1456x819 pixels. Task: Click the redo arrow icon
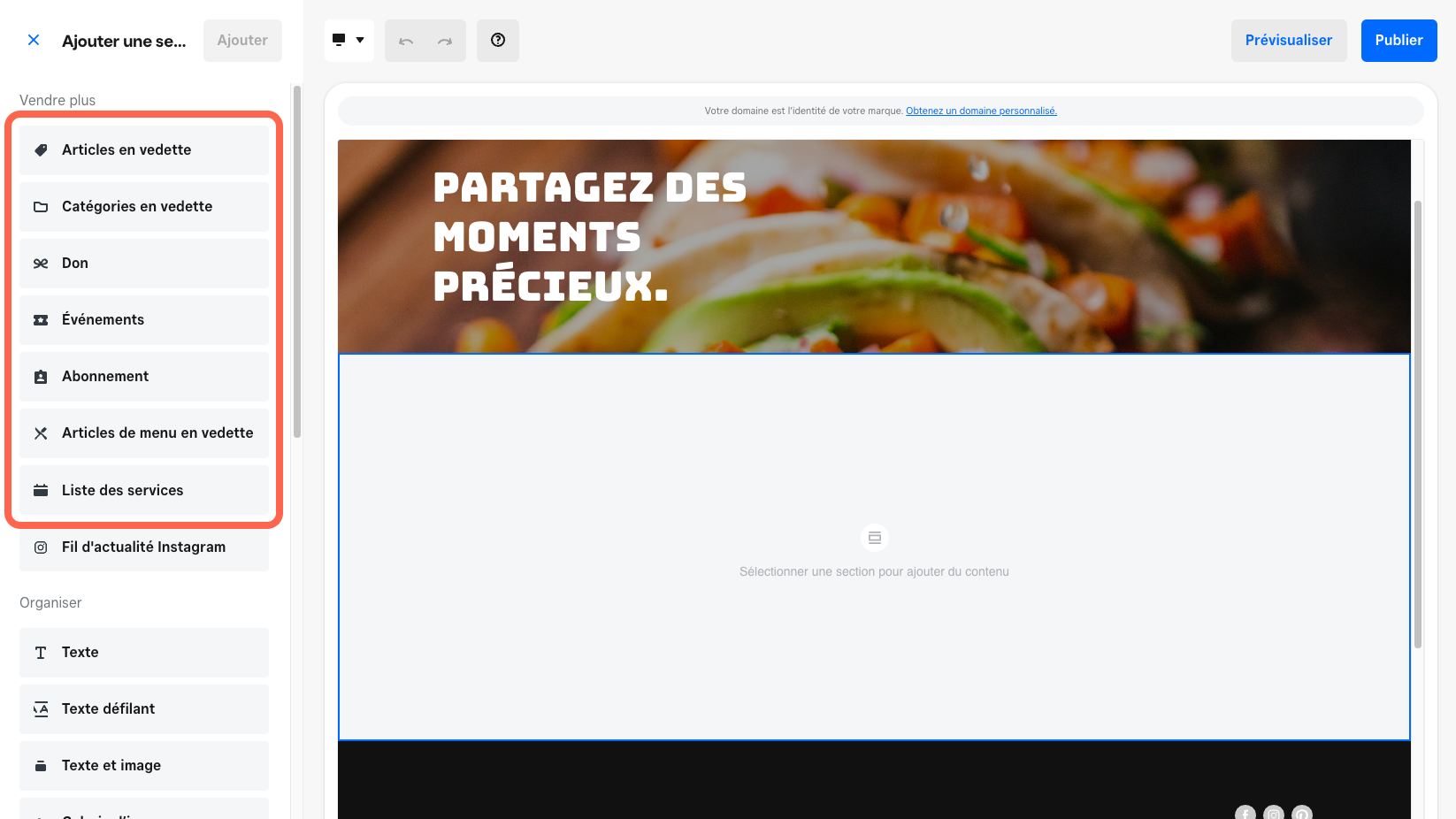(445, 41)
